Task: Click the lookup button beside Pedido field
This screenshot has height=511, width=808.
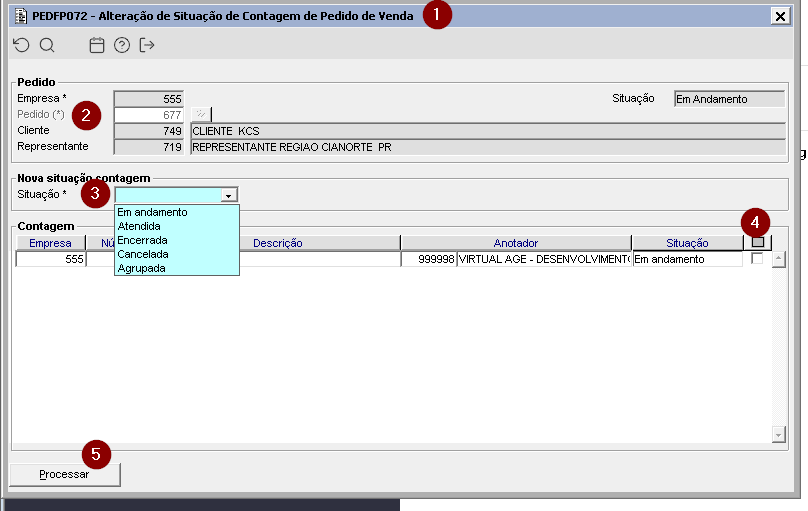Action: point(201,114)
